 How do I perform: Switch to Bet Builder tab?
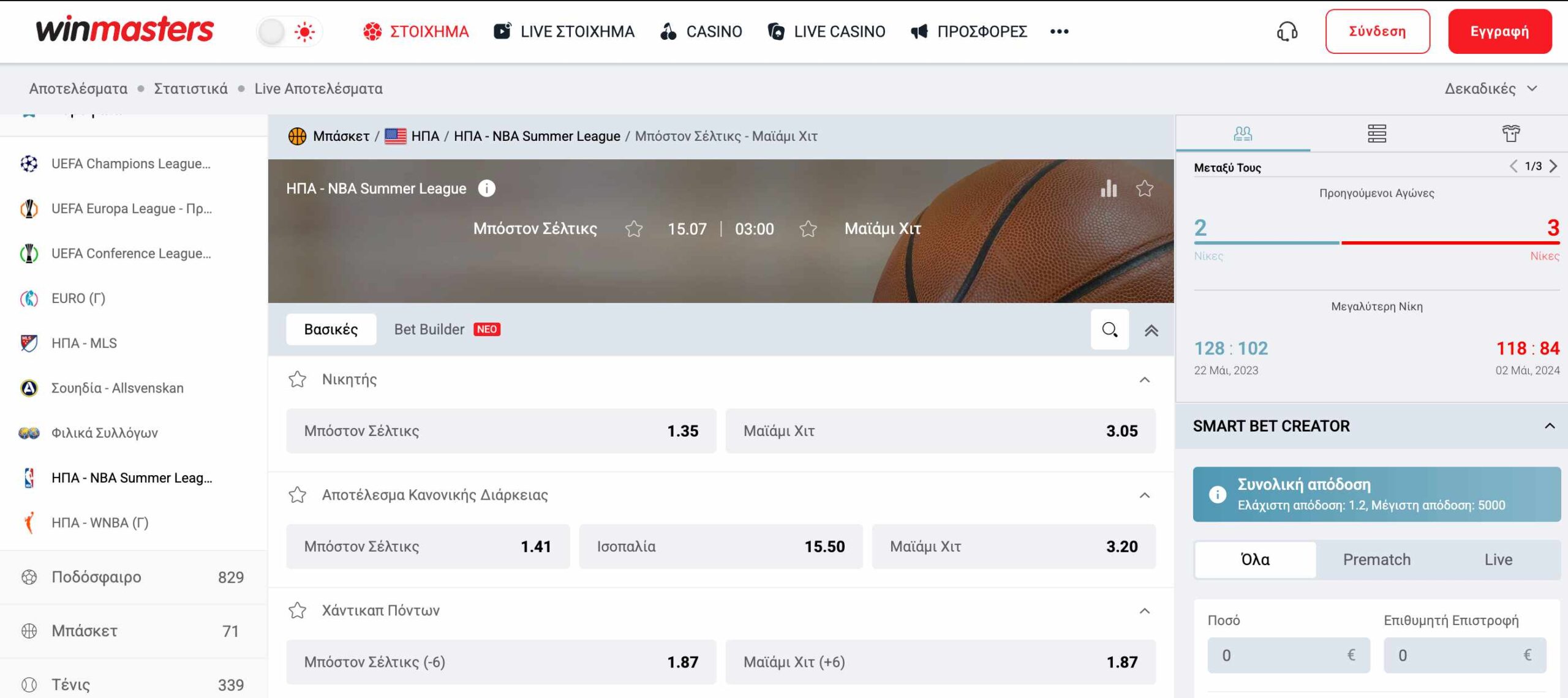click(x=447, y=329)
